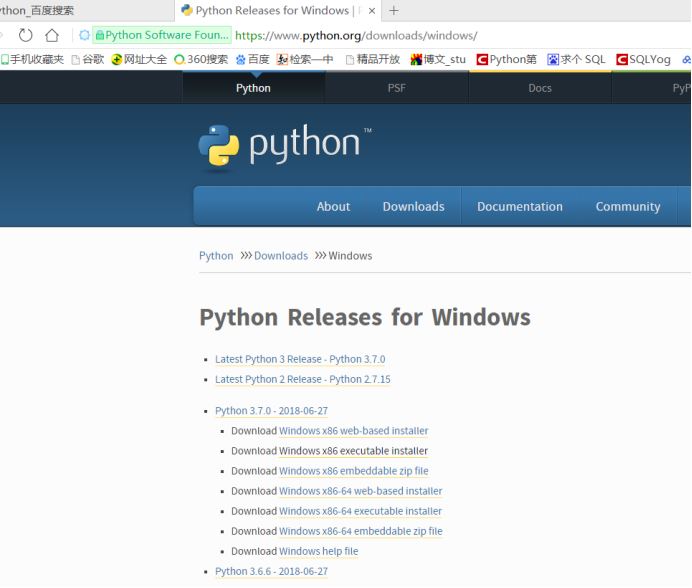Download Windows x86-64 executable installer
The image size is (692, 588).
(360, 511)
